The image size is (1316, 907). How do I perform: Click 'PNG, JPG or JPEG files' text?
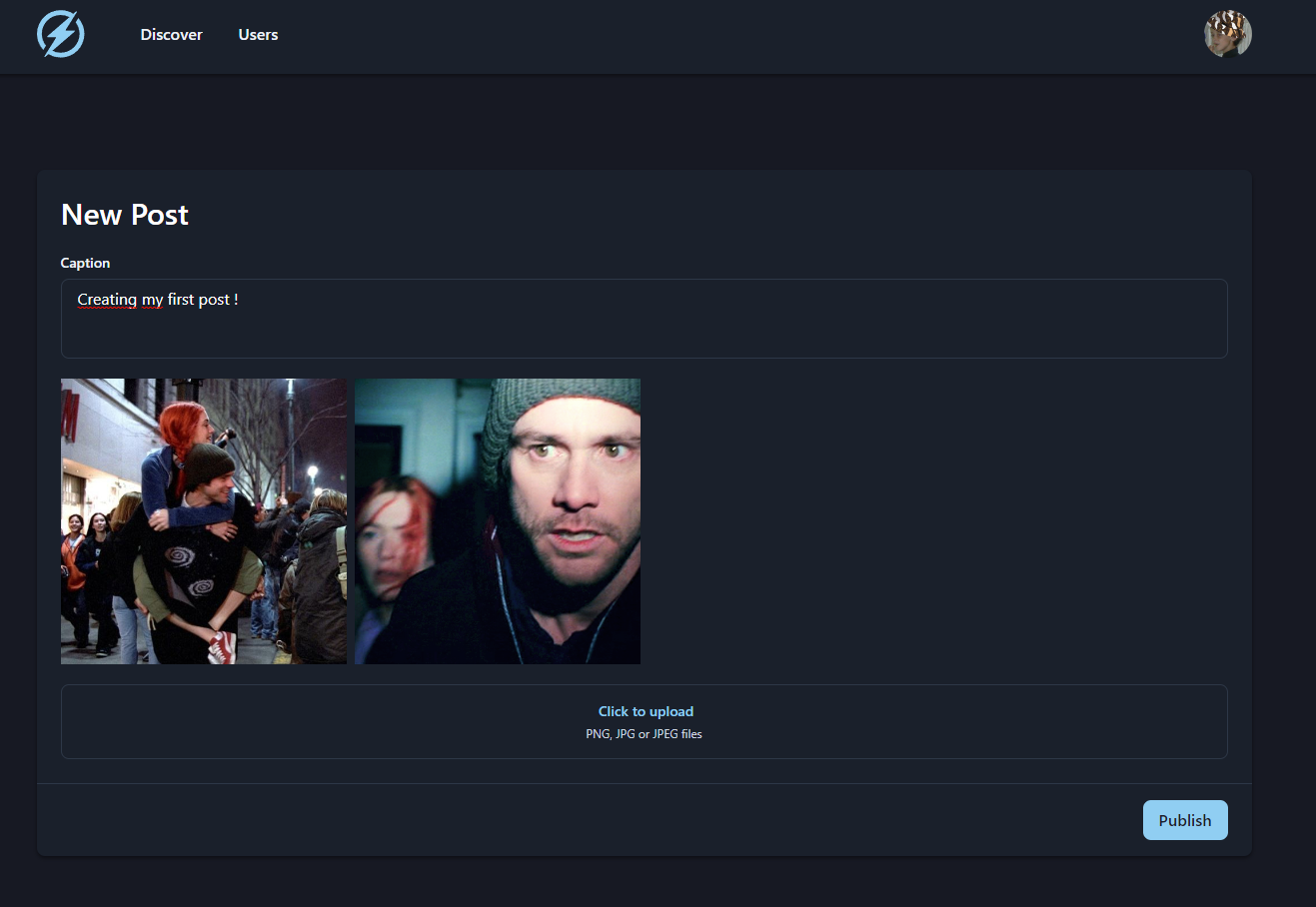pos(644,734)
